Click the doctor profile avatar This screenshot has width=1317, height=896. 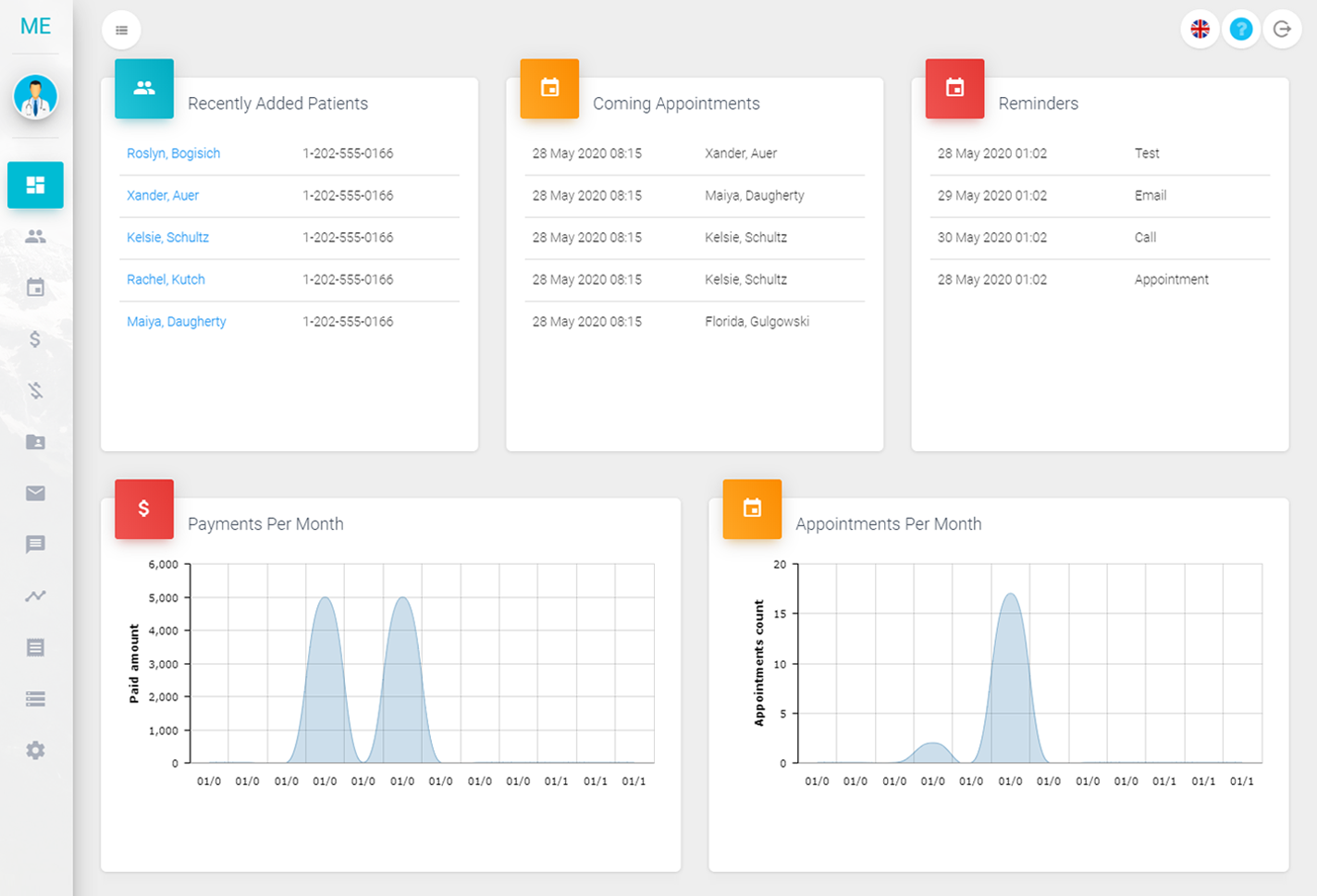[35, 97]
